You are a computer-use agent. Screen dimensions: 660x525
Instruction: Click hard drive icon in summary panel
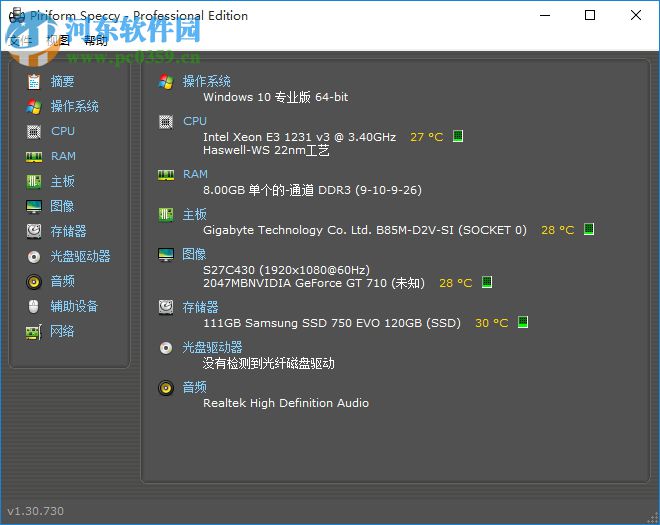click(166, 307)
